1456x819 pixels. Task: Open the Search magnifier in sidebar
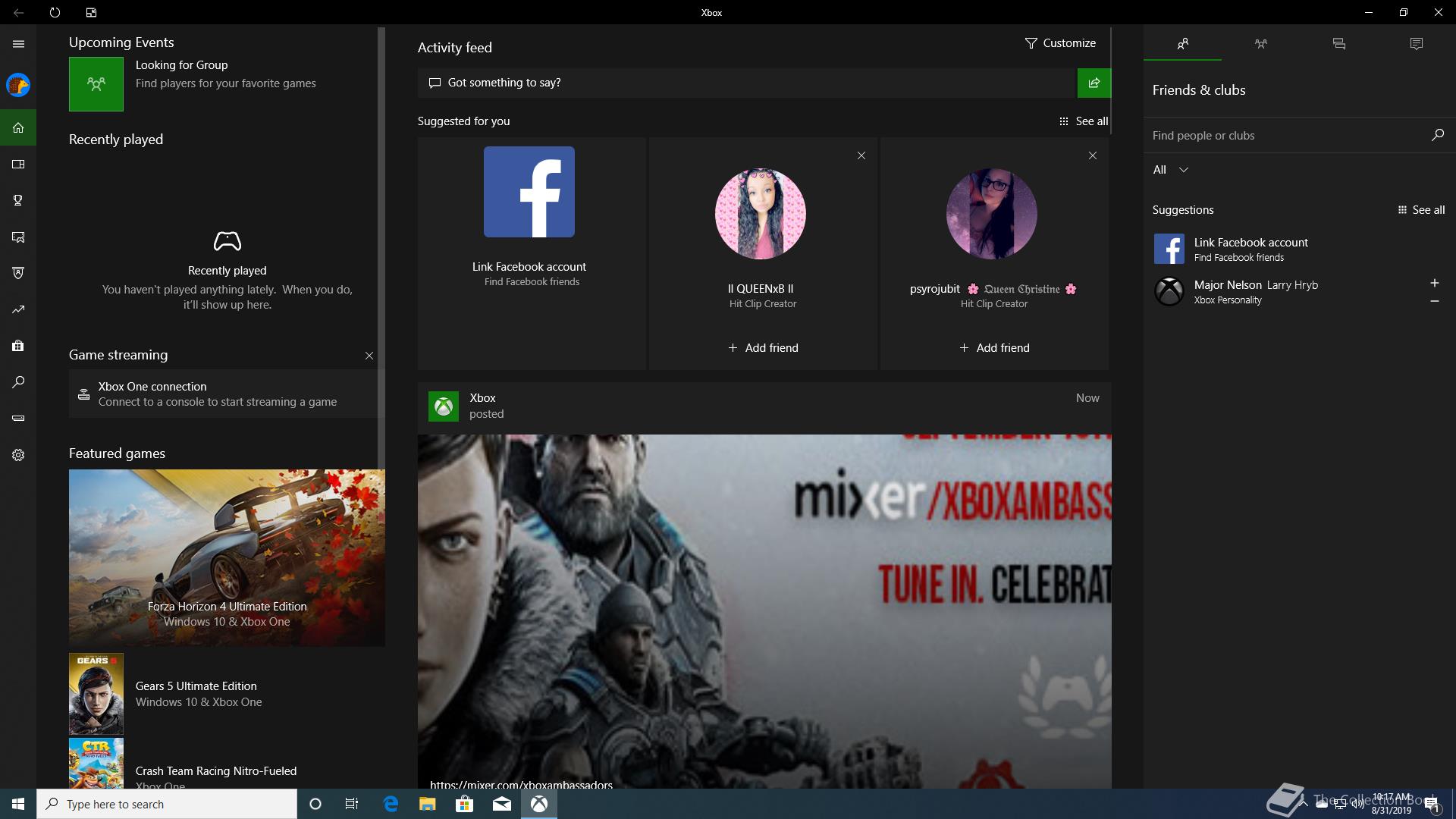pyautogui.click(x=18, y=382)
